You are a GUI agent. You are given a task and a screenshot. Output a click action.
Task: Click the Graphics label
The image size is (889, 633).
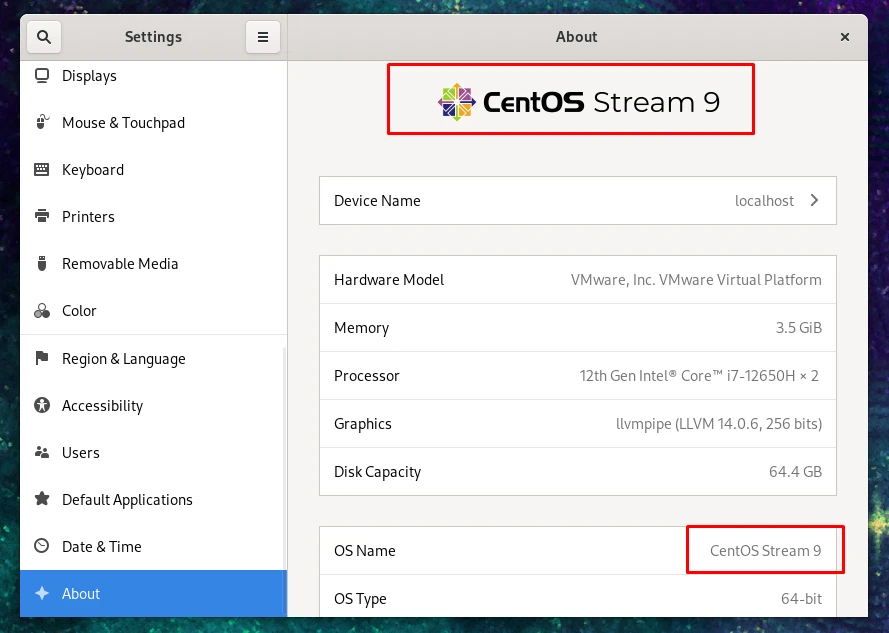click(363, 424)
